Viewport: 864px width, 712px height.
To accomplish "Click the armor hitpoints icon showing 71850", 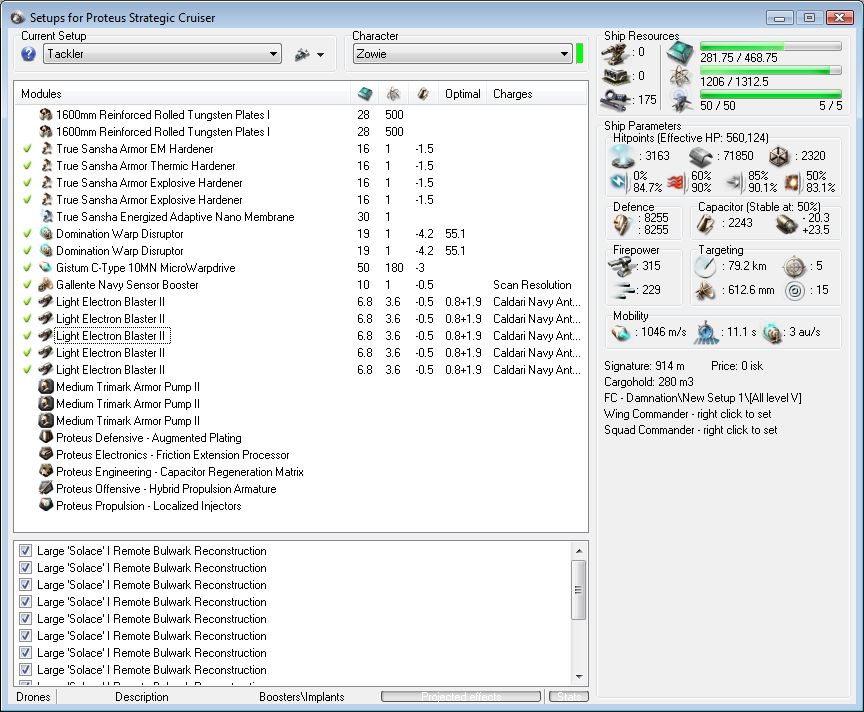I will pyautogui.click(x=701, y=157).
